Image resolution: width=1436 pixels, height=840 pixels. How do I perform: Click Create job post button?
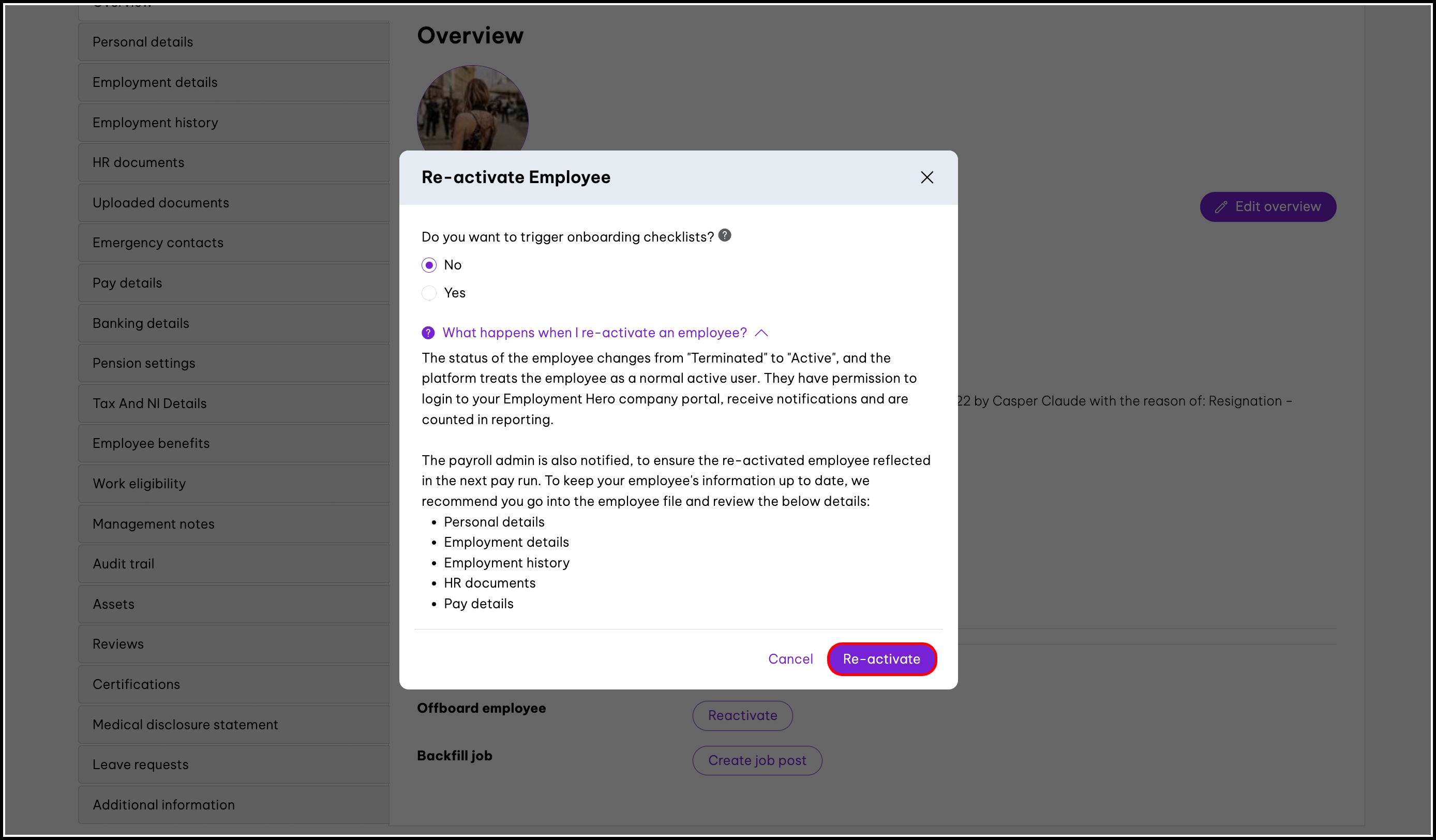[x=757, y=760]
